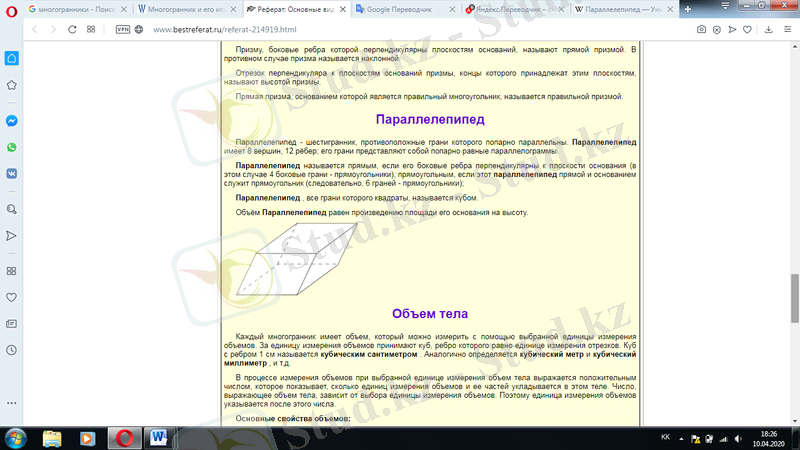Open WhatsApp in sidebar
Image resolution: width=800 pixels, height=450 pixels.
tap(11, 147)
